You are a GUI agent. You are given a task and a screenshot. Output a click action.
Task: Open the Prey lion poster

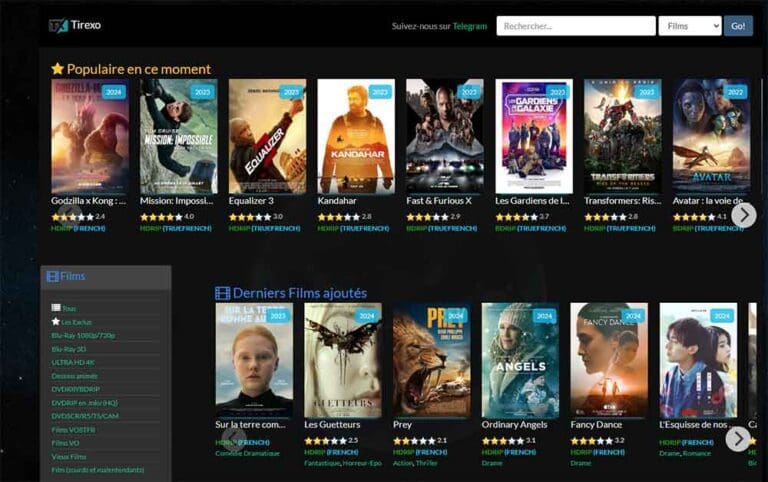pos(432,360)
